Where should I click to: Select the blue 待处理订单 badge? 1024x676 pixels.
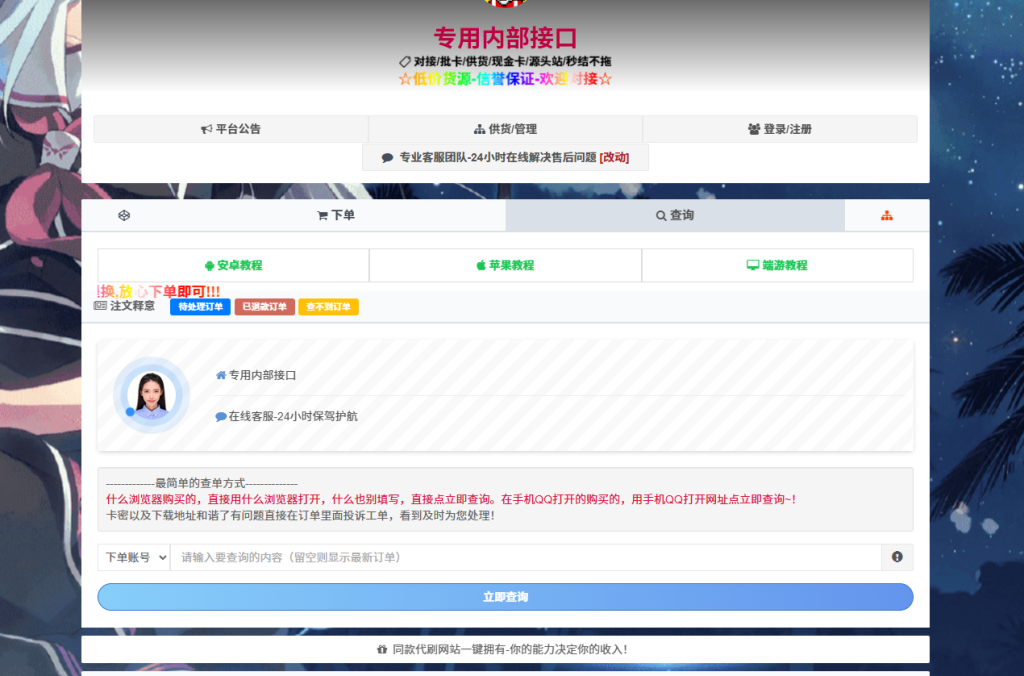coord(199,307)
